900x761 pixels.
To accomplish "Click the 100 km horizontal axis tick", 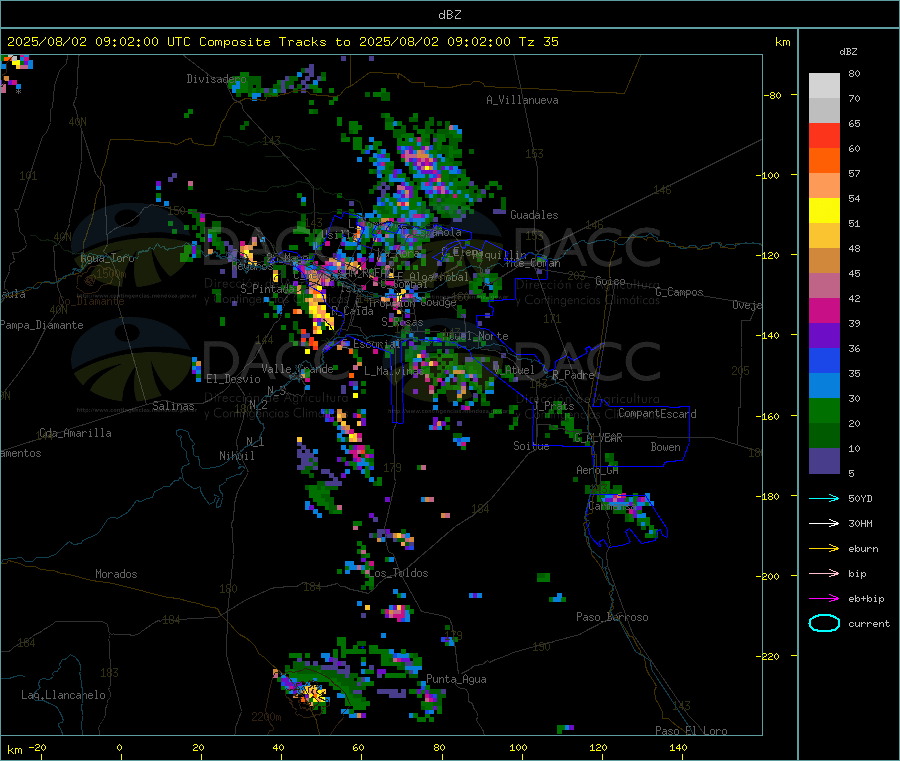I will 518,747.
